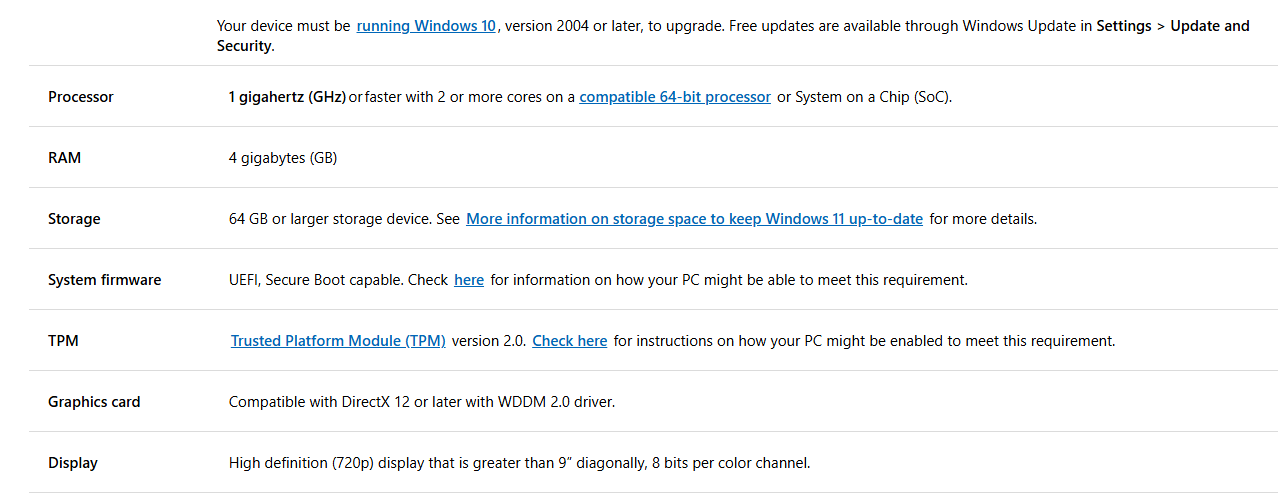Click the "Check here" link for TPM instructions
Viewport: 1281px width, 500px height.
[570, 341]
